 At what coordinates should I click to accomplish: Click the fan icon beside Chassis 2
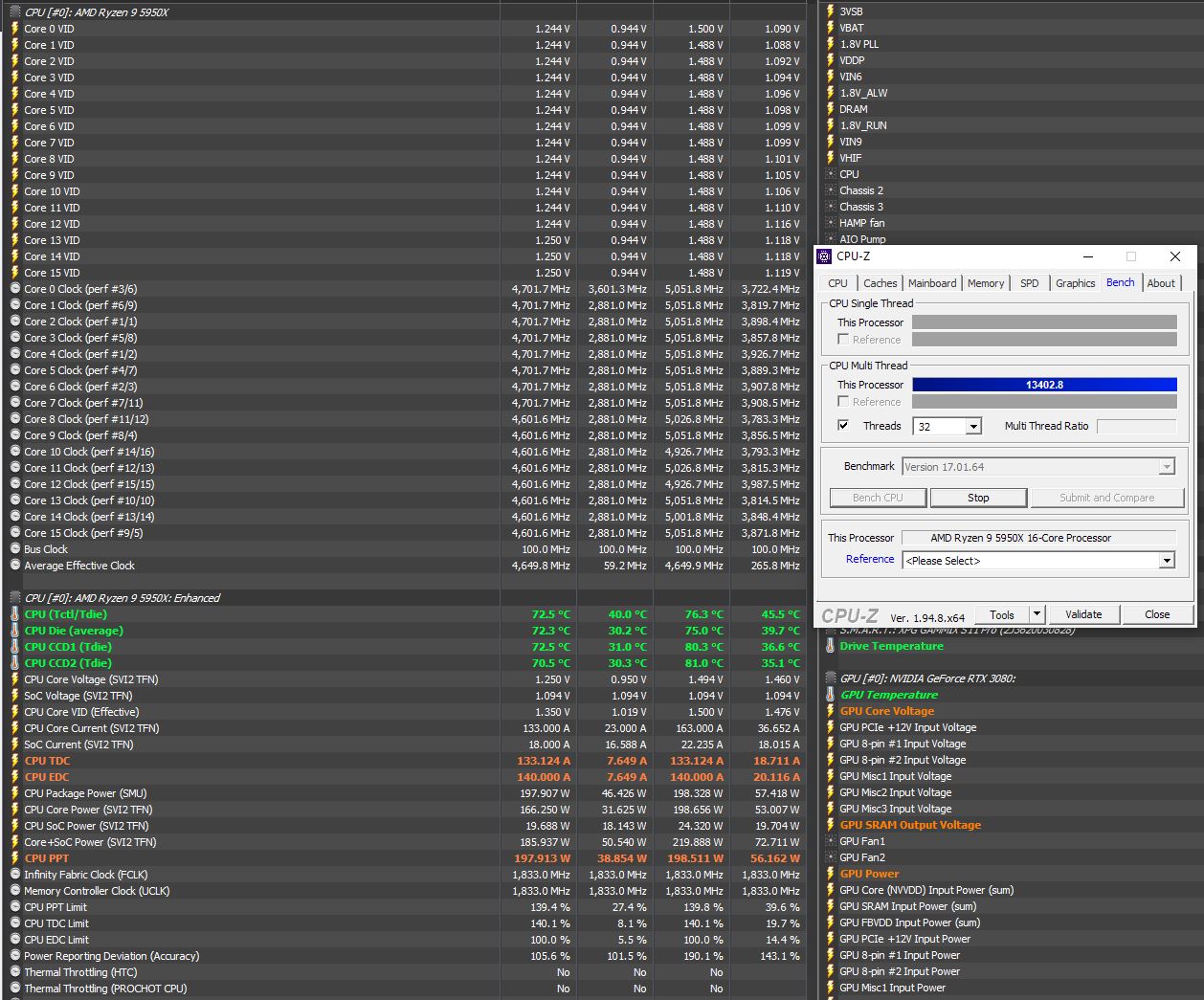coord(830,190)
